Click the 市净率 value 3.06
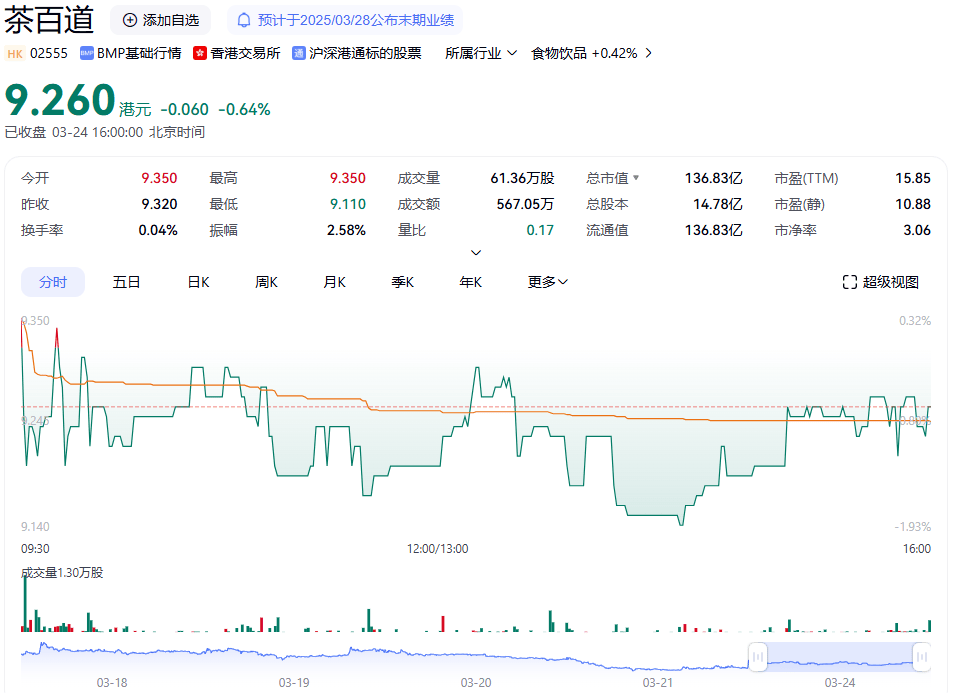The image size is (955, 693). click(x=917, y=230)
